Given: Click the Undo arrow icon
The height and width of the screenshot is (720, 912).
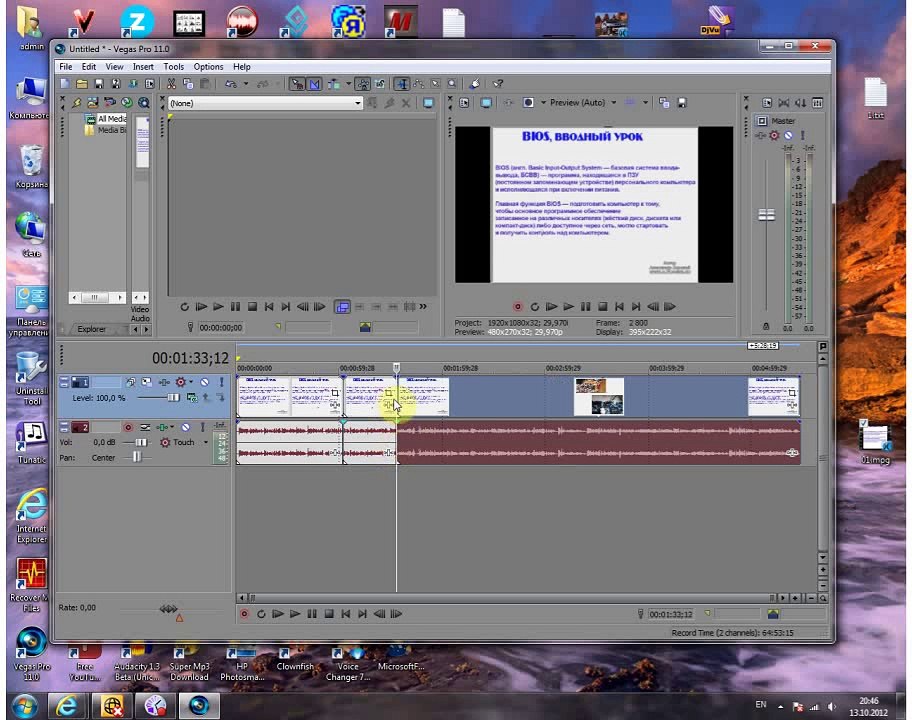Looking at the screenshot, I should pos(231,84).
